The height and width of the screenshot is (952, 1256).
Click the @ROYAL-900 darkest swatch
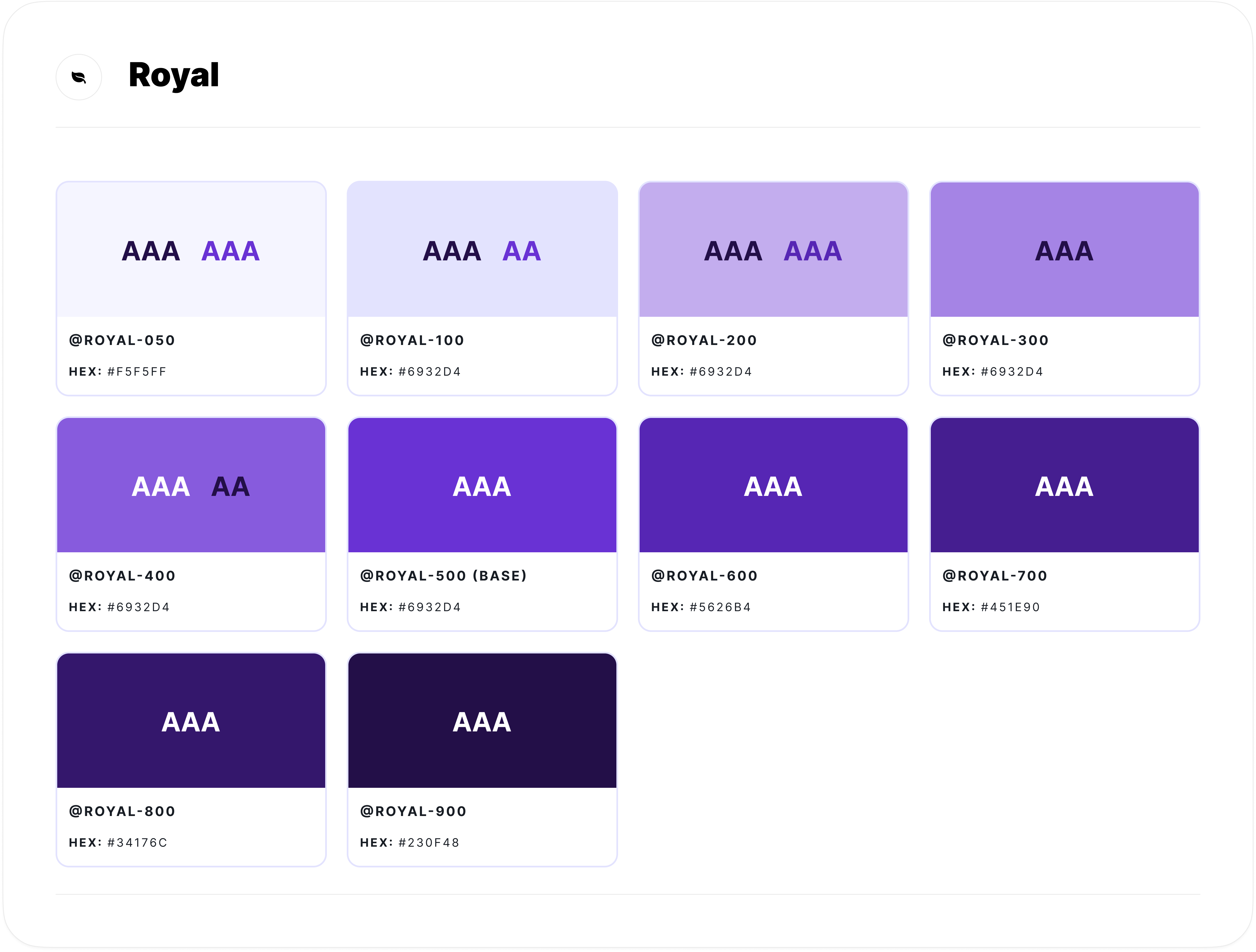(482, 721)
